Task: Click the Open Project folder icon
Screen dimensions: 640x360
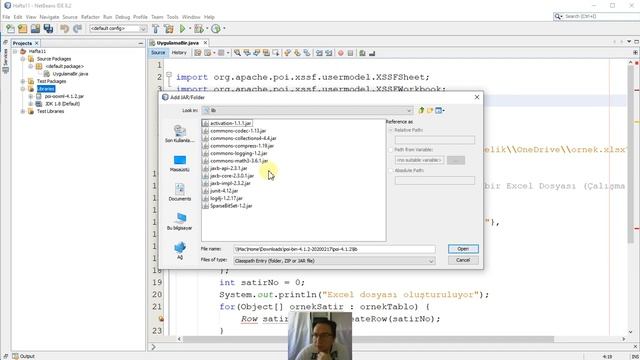Action: point(22,29)
